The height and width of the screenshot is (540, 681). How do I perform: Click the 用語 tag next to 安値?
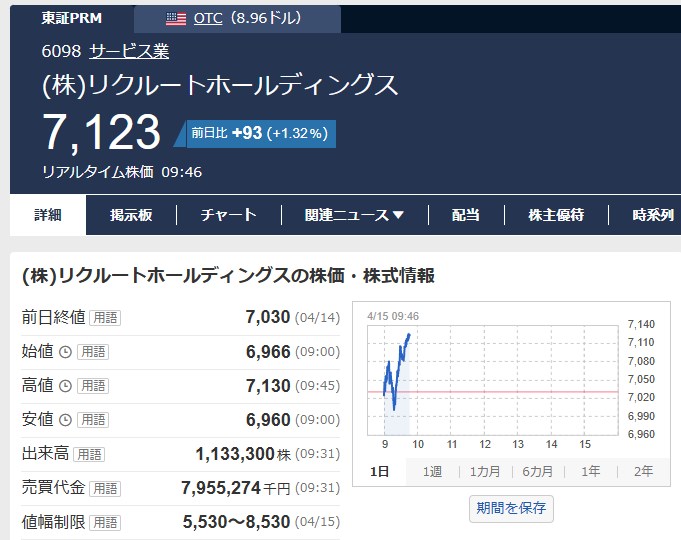pyautogui.click(x=93, y=420)
